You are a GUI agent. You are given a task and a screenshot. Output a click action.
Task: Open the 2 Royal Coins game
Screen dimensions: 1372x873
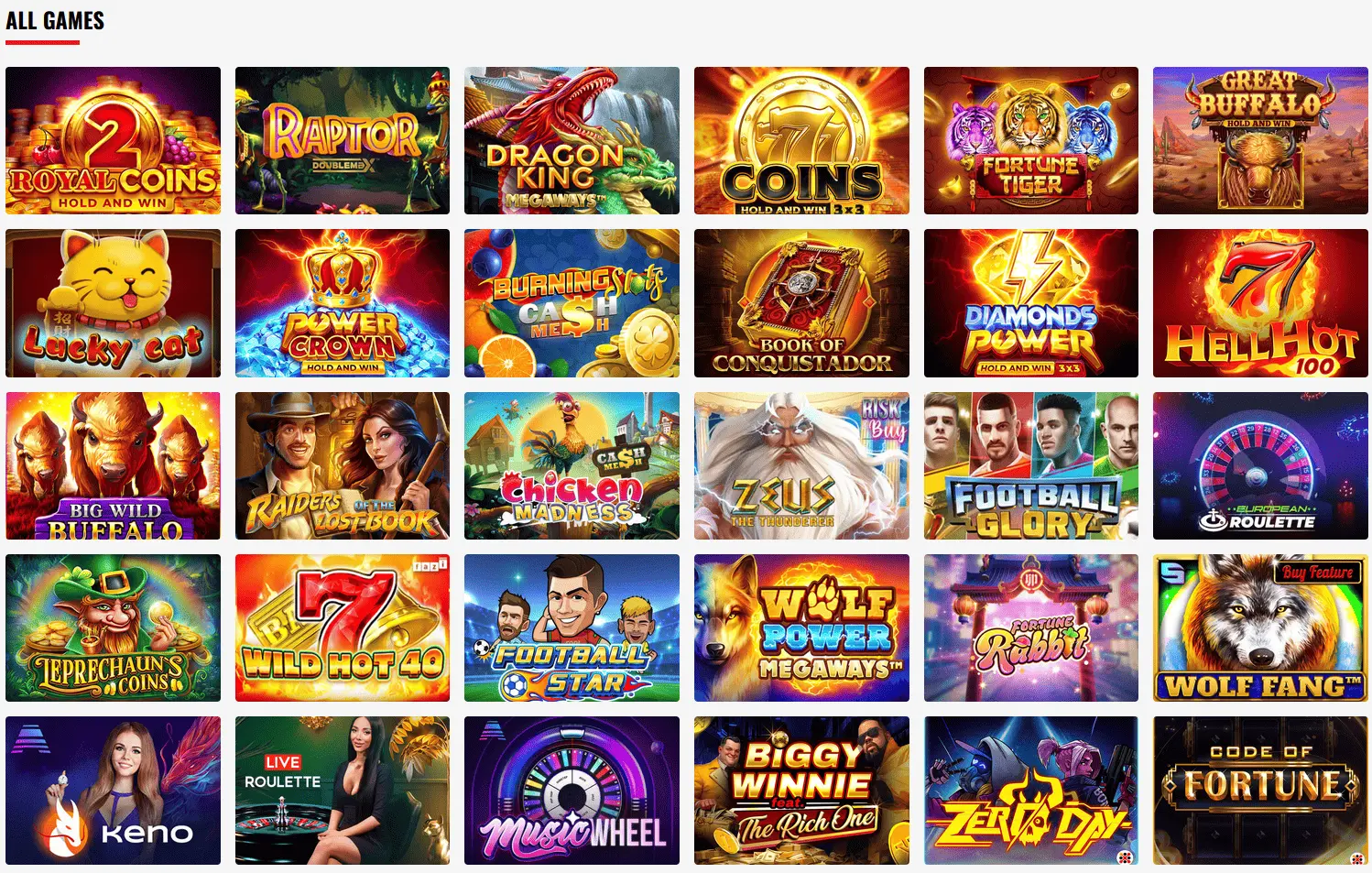(113, 140)
